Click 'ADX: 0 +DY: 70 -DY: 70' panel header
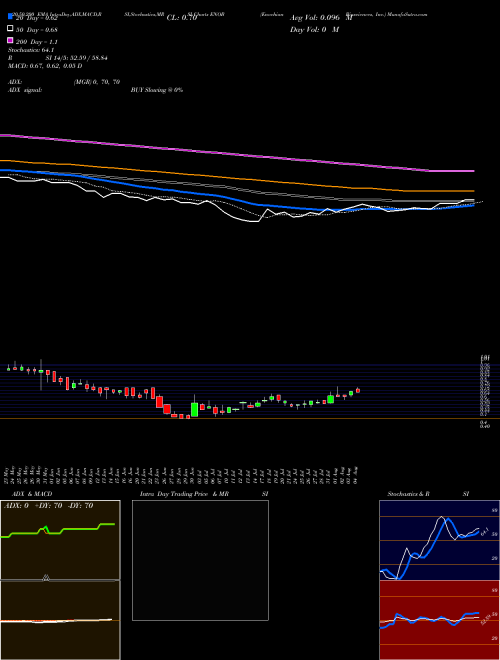The width and height of the screenshot is (500, 660). 48,506
